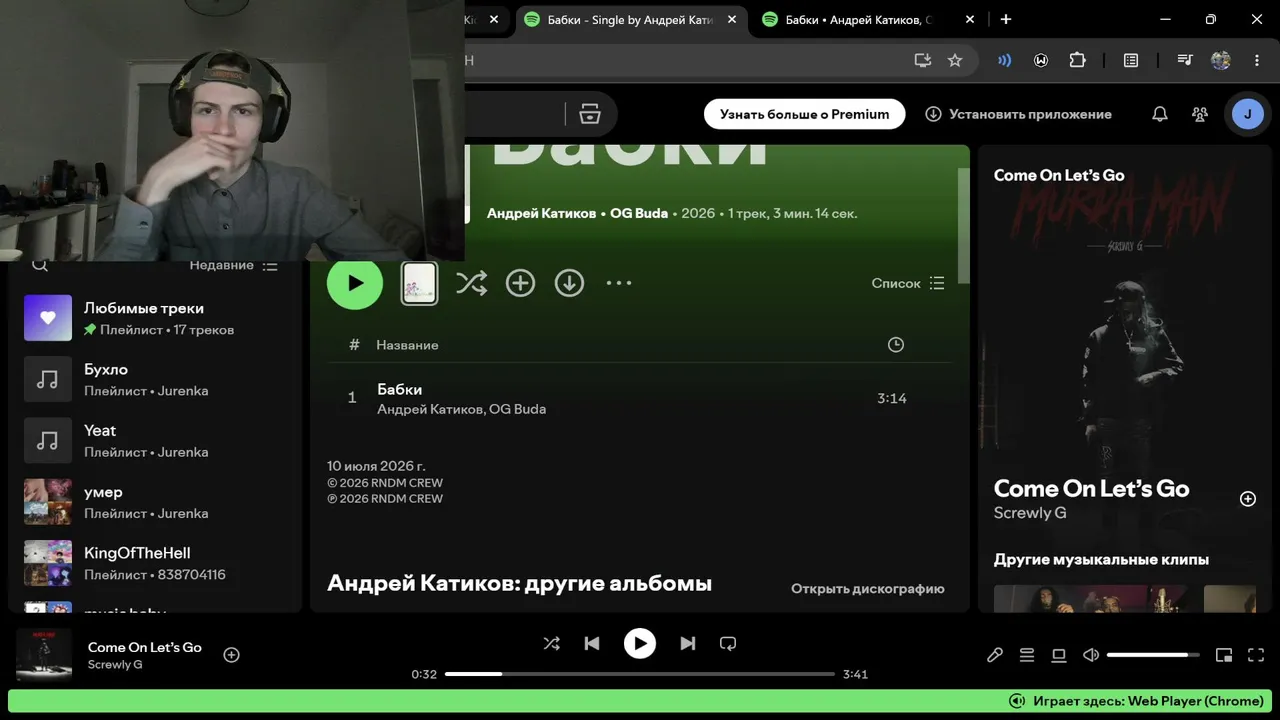Download the Бабки album
The image size is (1280, 720).
569,283
